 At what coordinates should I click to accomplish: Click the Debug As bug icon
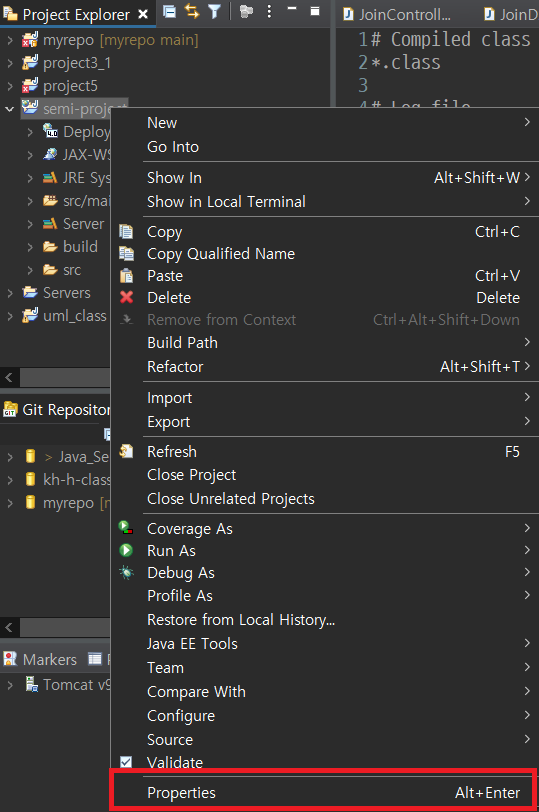click(126, 572)
